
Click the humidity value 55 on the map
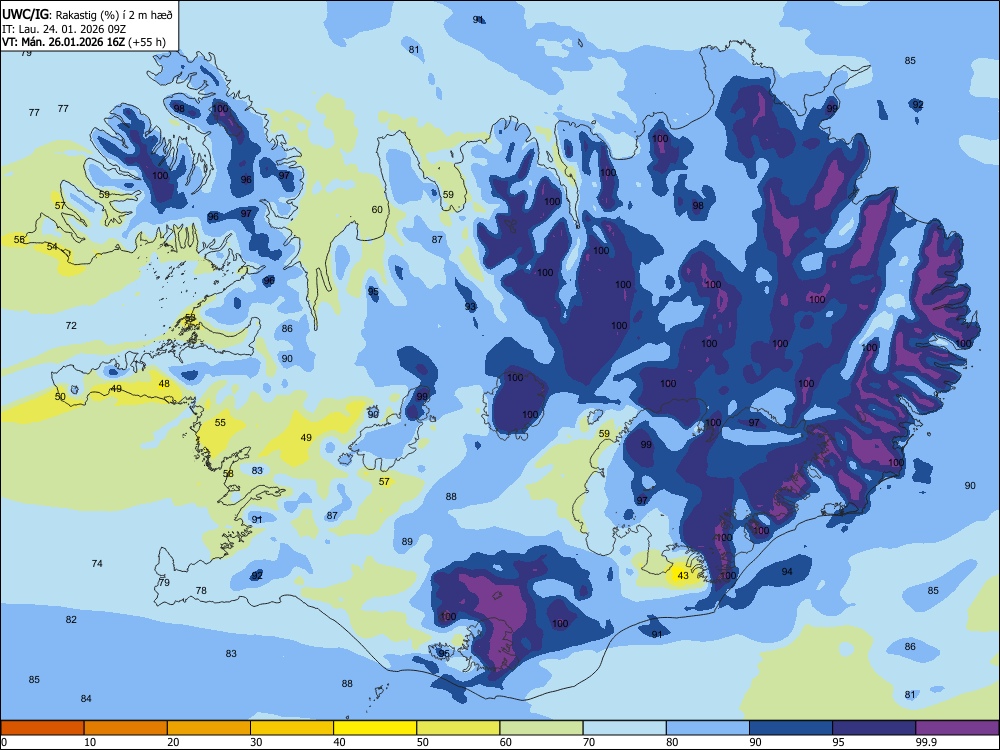click(220, 423)
